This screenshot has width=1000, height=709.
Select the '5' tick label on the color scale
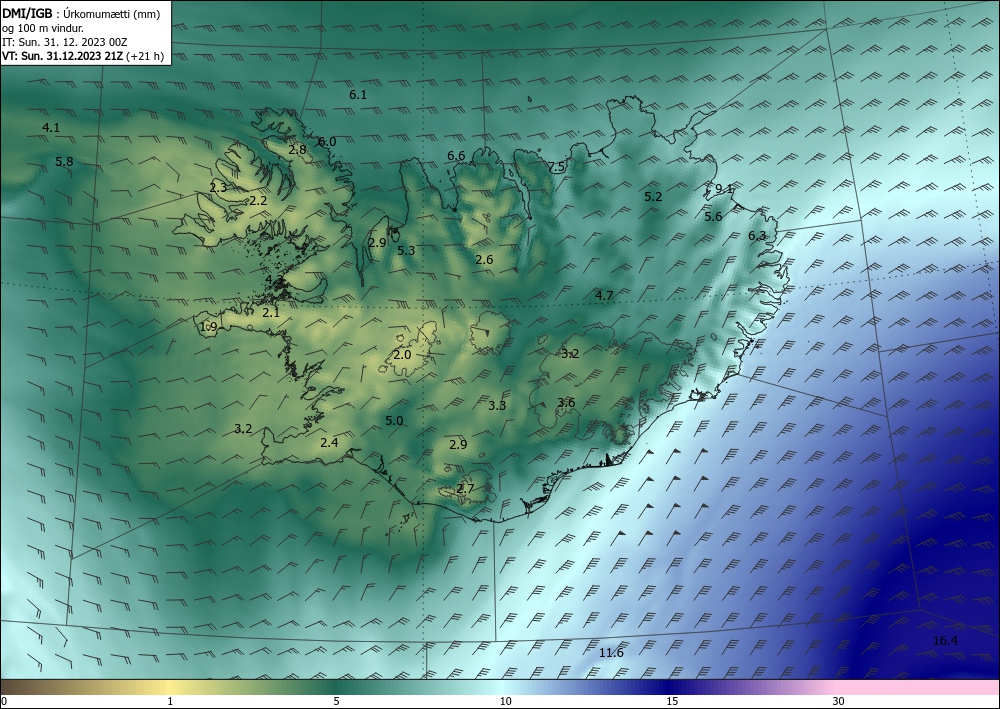point(336,701)
